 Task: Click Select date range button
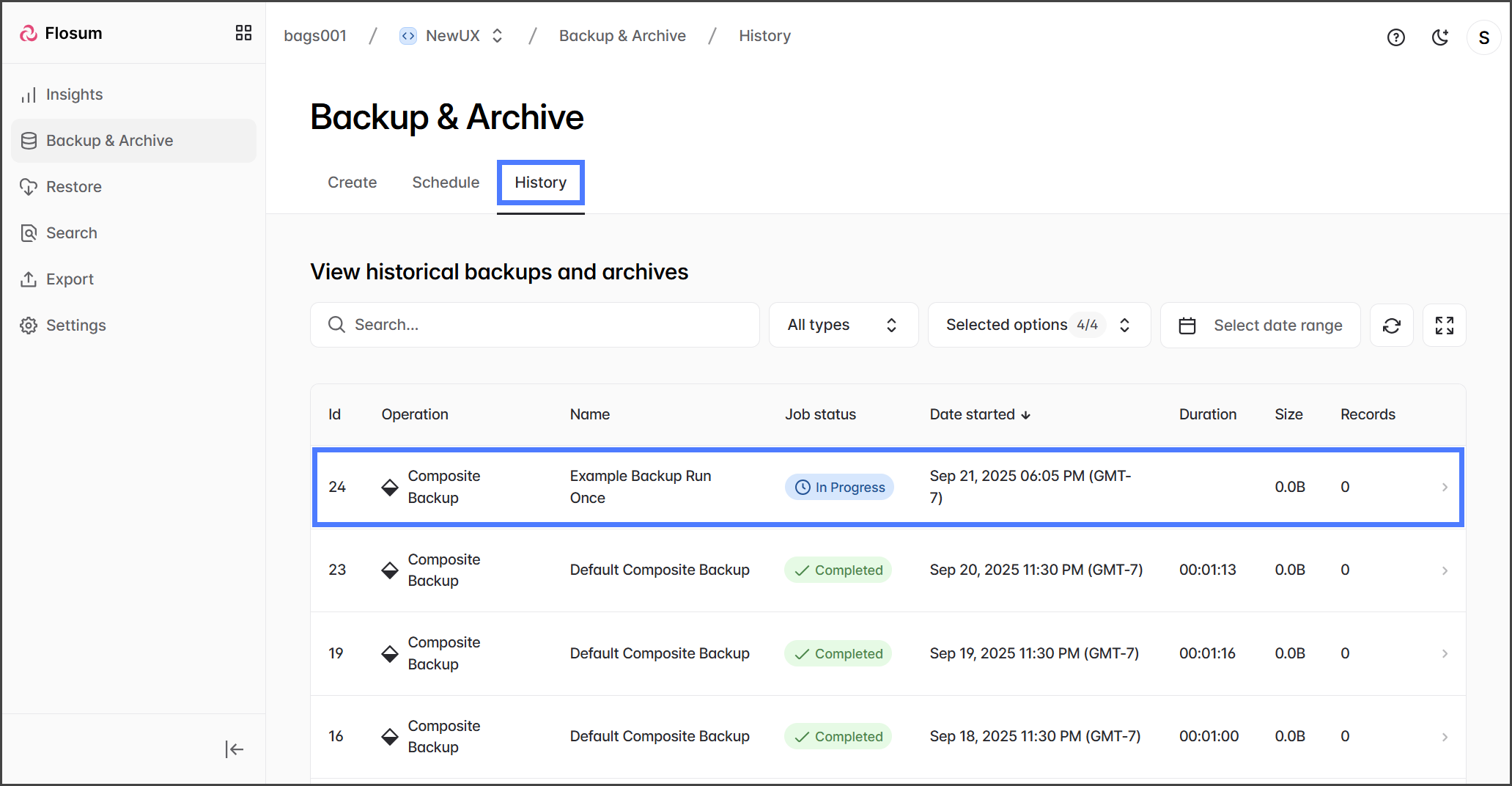click(x=1260, y=326)
